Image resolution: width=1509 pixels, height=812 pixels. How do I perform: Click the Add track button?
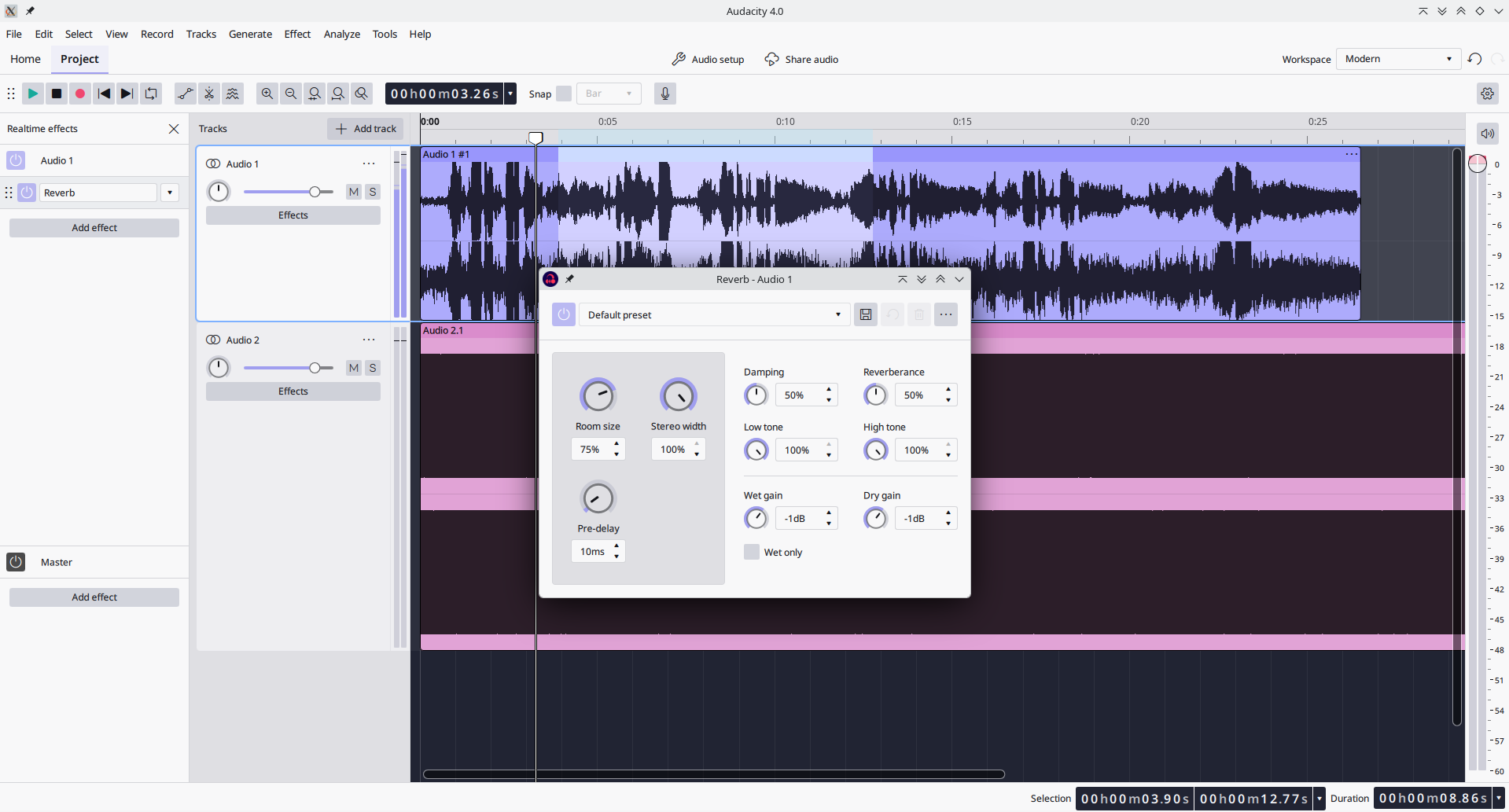(366, 129)
